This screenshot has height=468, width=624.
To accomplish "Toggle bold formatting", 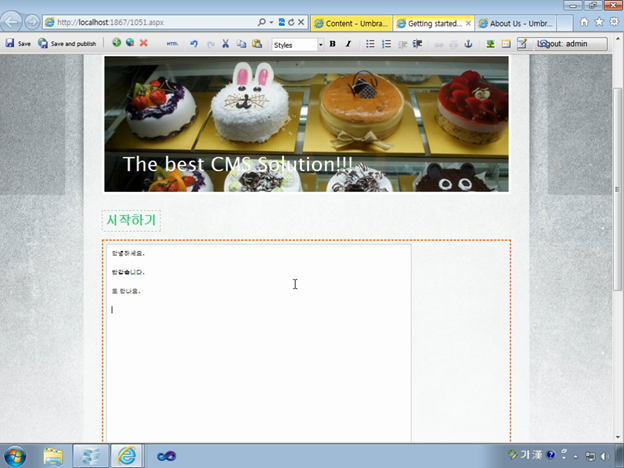I will pyautogui.click(x=332, y=44).
